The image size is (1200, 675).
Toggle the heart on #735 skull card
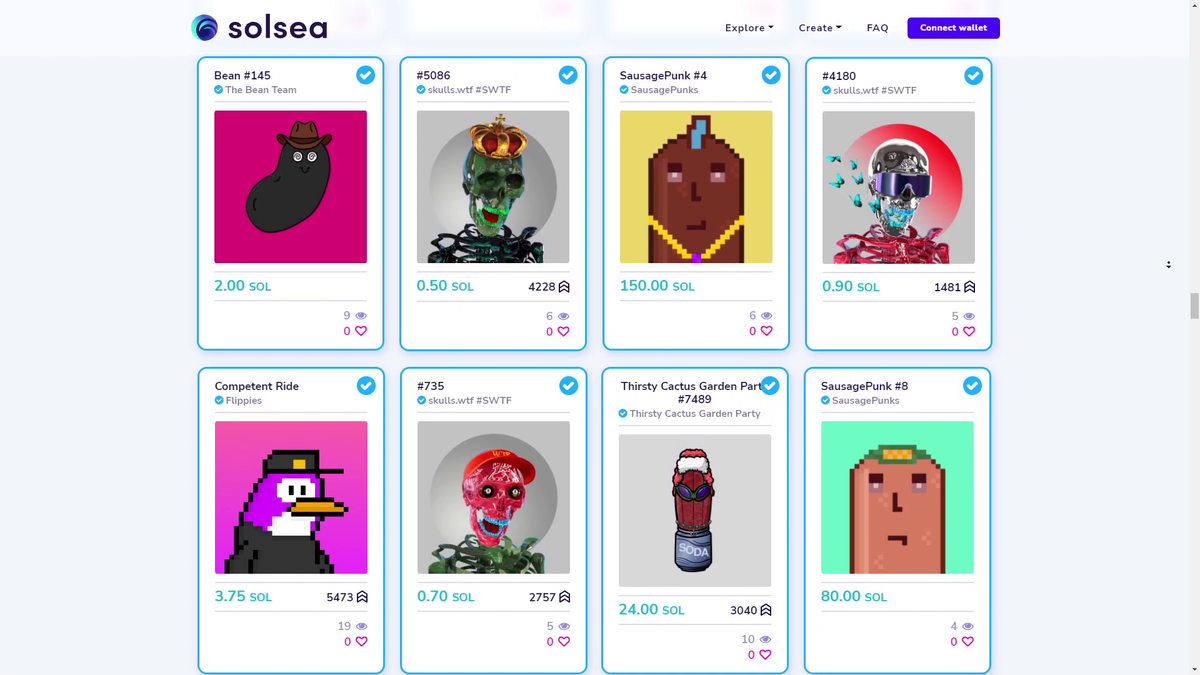pos(563,642)
